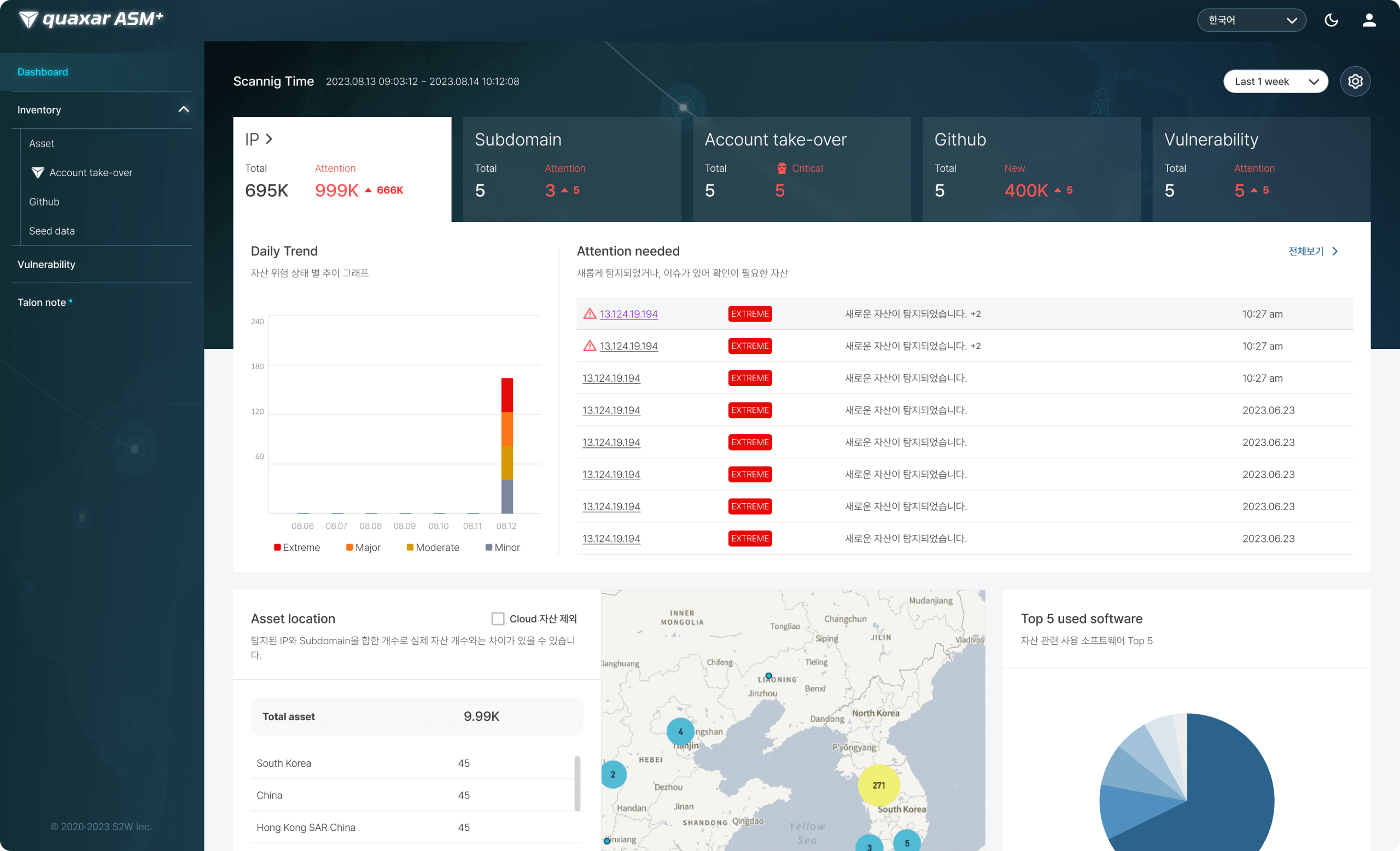
Task: Select the Subdomain summary card
Action: [x=571, y=170]
